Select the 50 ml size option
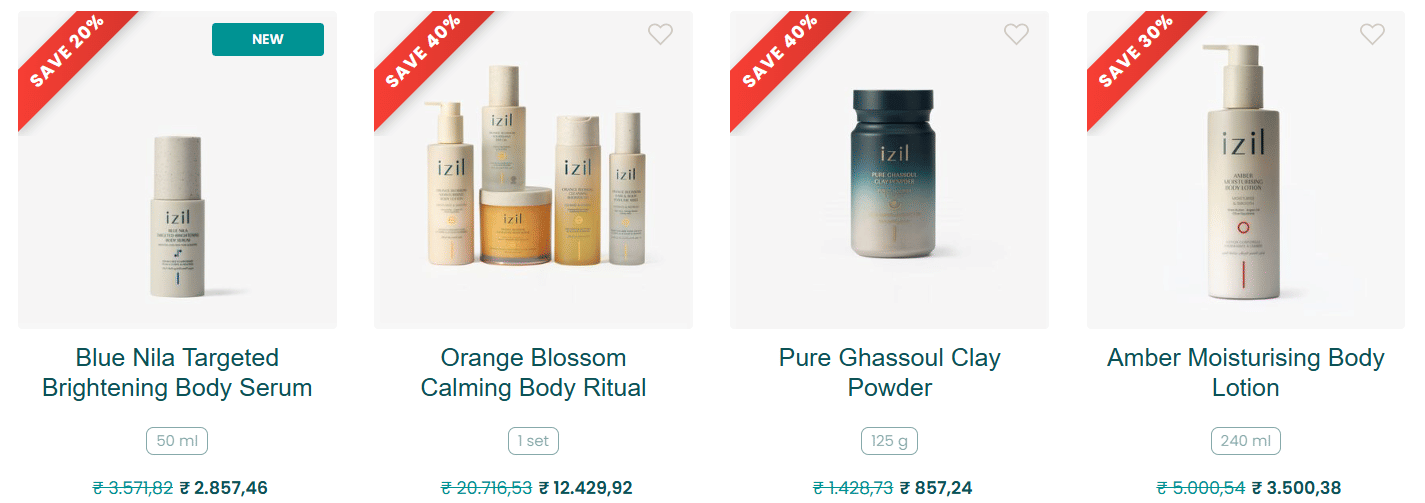 coord(177,441)
